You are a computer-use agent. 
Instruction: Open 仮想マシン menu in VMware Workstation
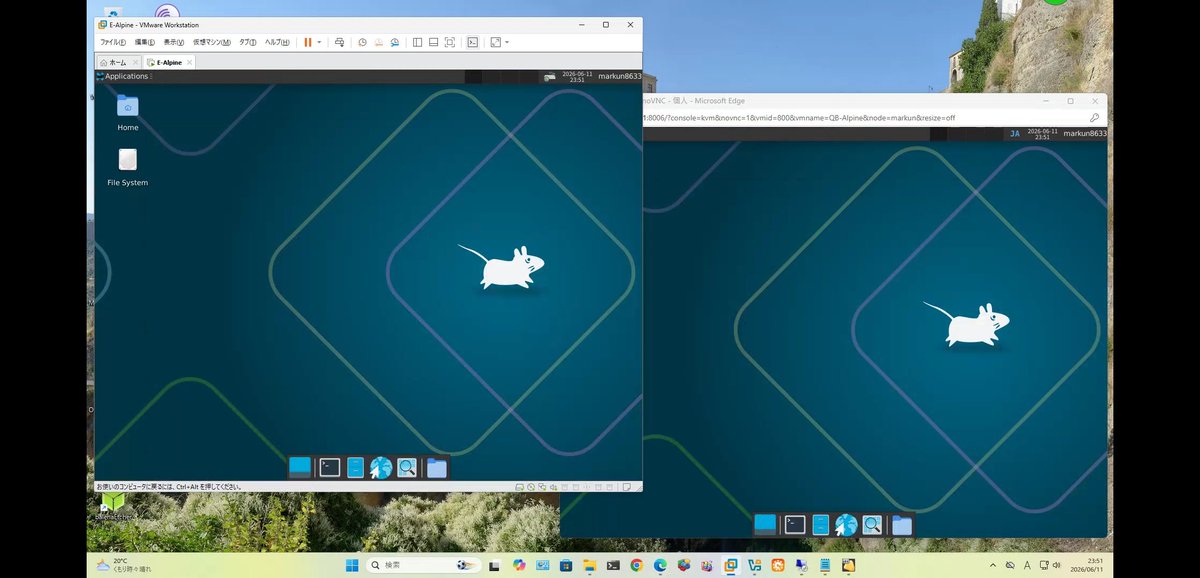click(x=211, y=42)
